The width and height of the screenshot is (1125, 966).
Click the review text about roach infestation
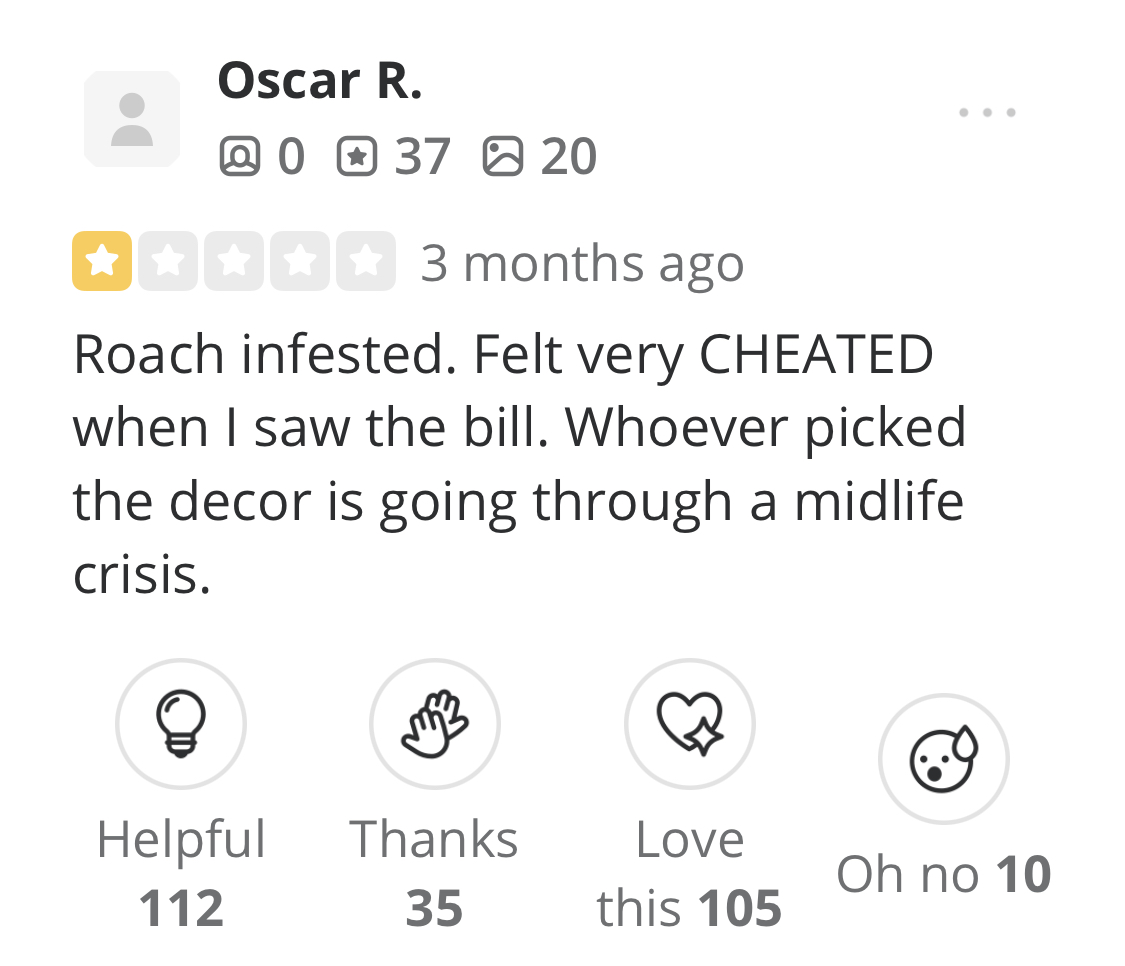(x=519, y=464)
